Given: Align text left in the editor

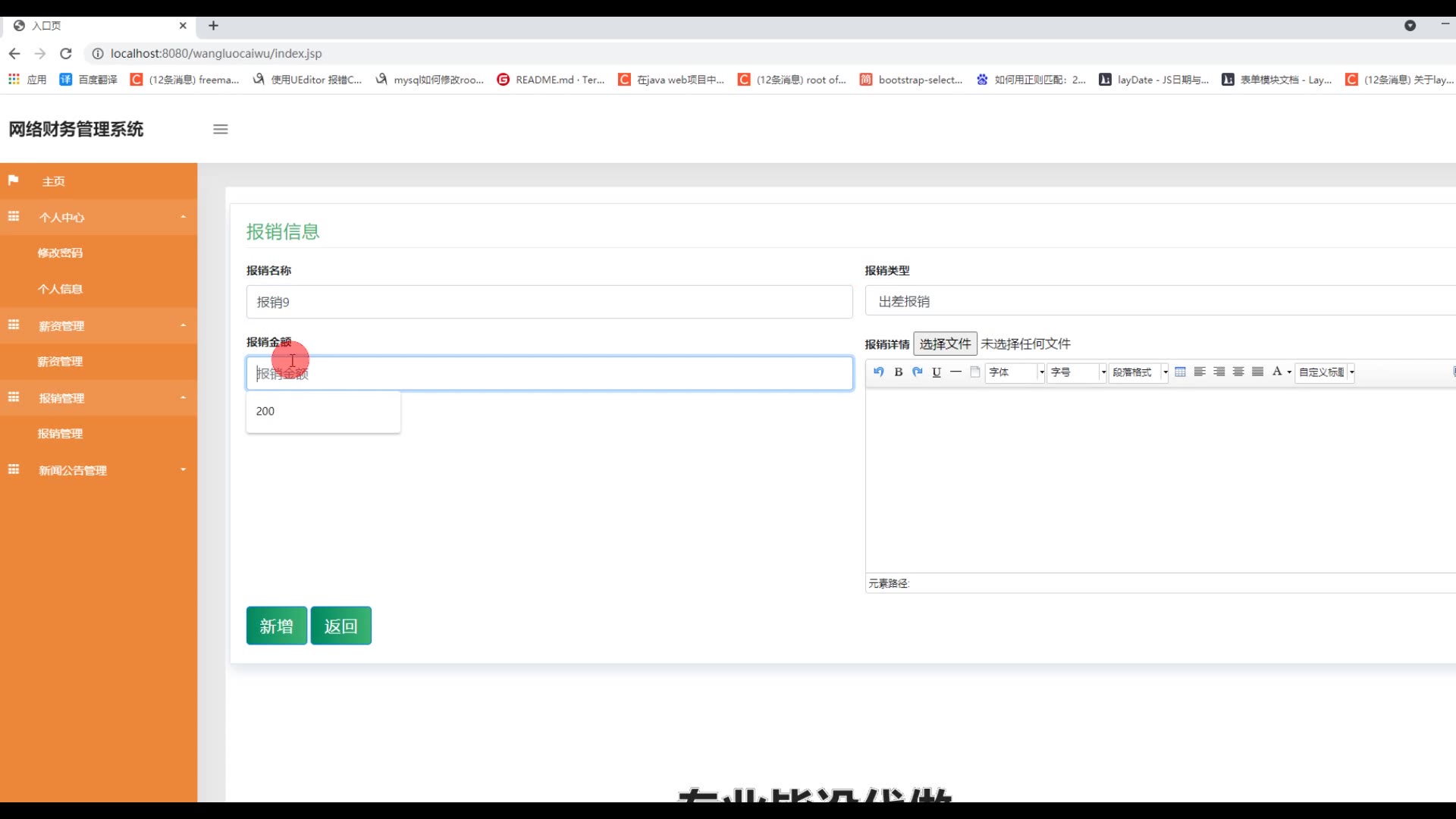Looking at the screenshot, I should tap(1200, 372).
